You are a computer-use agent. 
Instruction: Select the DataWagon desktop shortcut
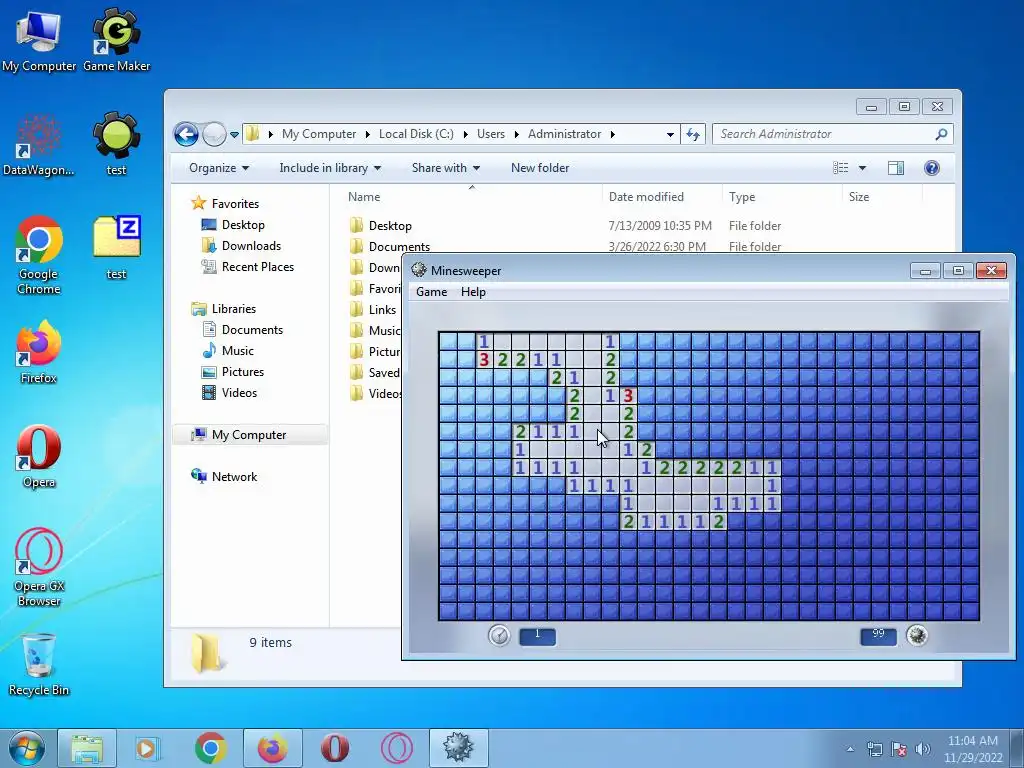(x=39, y=145)
